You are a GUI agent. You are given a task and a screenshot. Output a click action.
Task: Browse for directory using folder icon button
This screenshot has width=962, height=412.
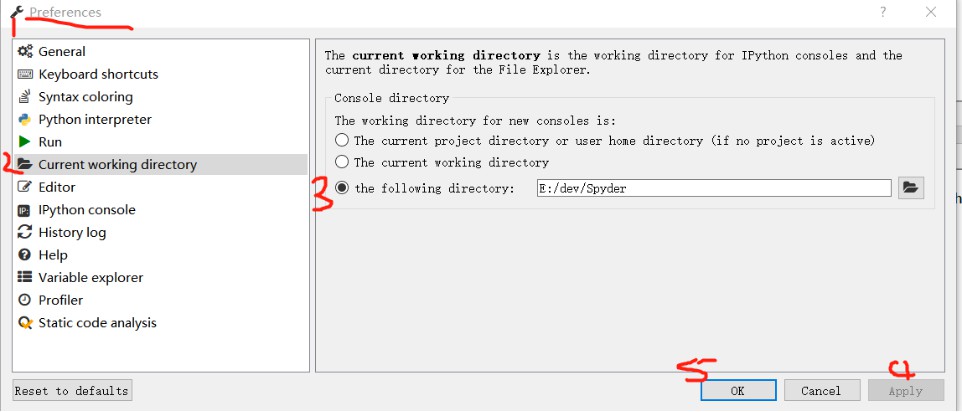click(910, 188)
